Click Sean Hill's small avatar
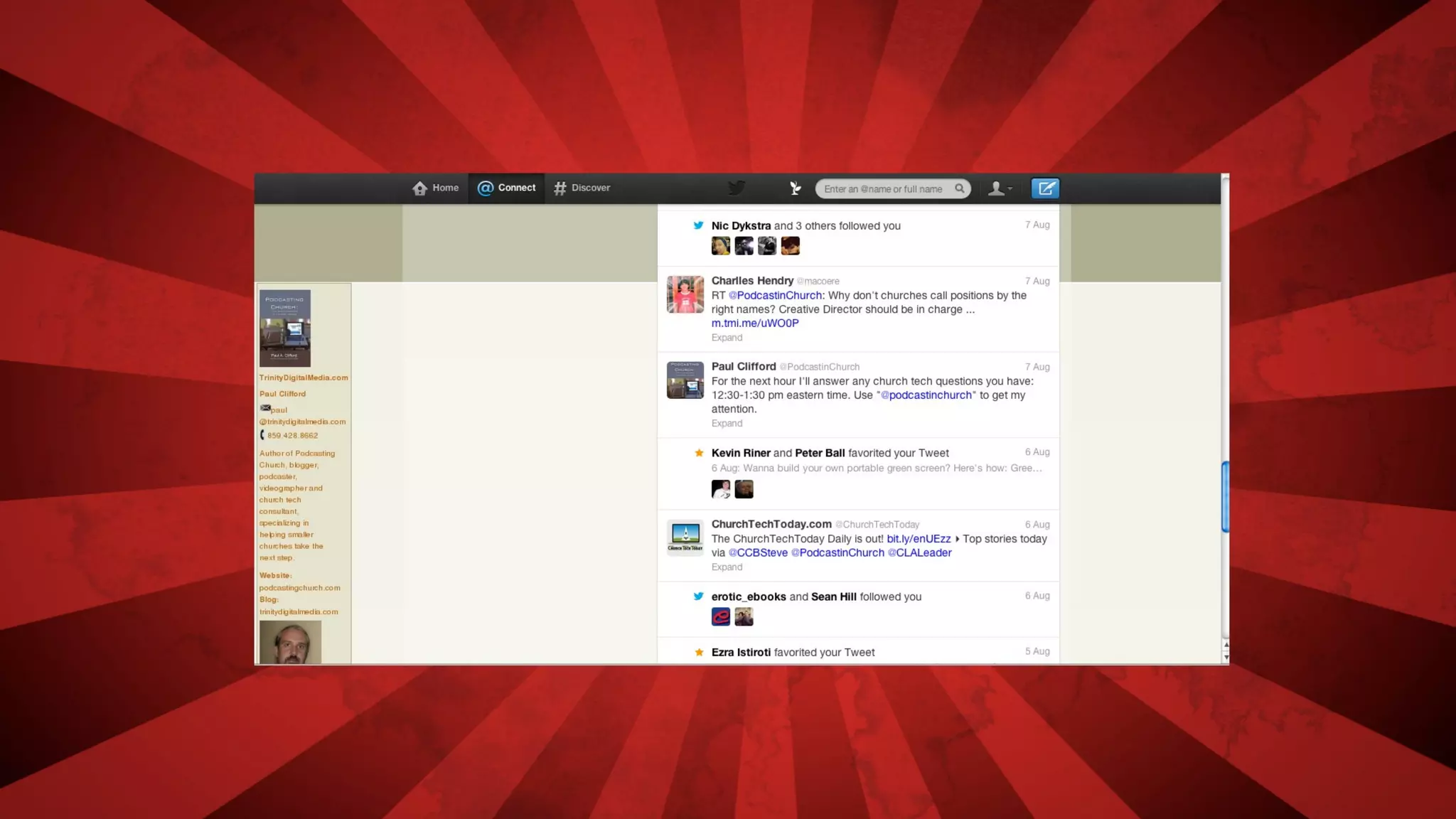Viewport: 1456px width, 819px height. (x=744, y=617)
